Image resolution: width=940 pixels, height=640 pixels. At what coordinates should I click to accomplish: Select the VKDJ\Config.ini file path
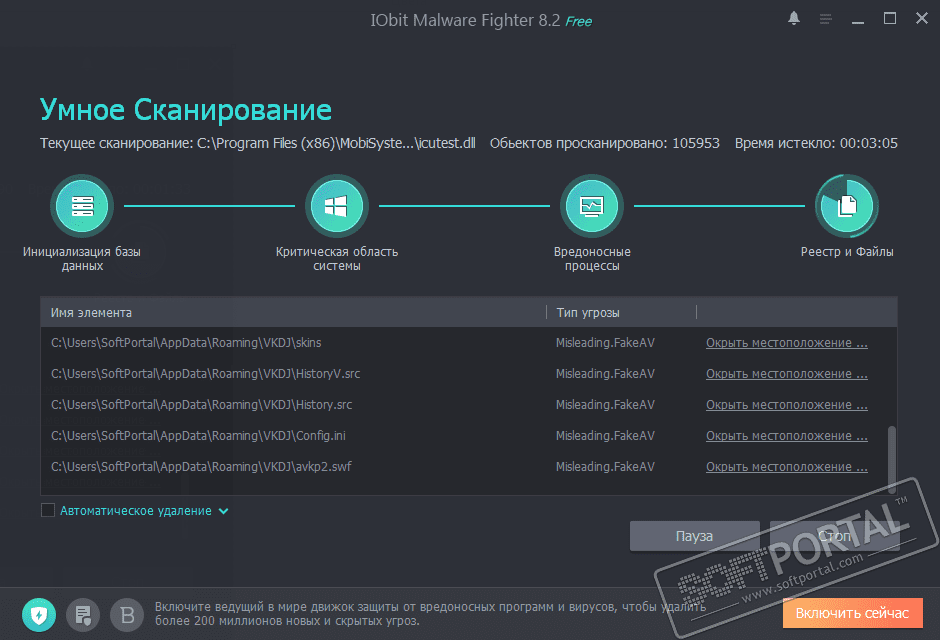pyautogui.click(x=198, y=436)
